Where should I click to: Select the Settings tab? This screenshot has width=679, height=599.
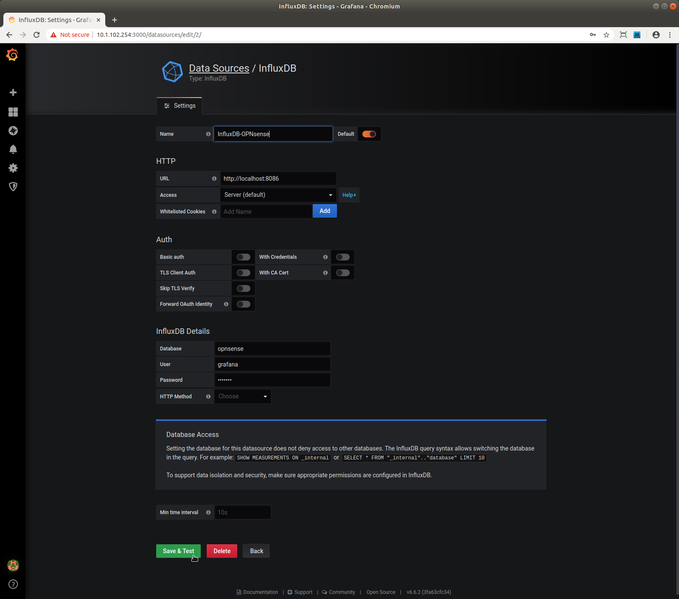(x=180, y=106)
